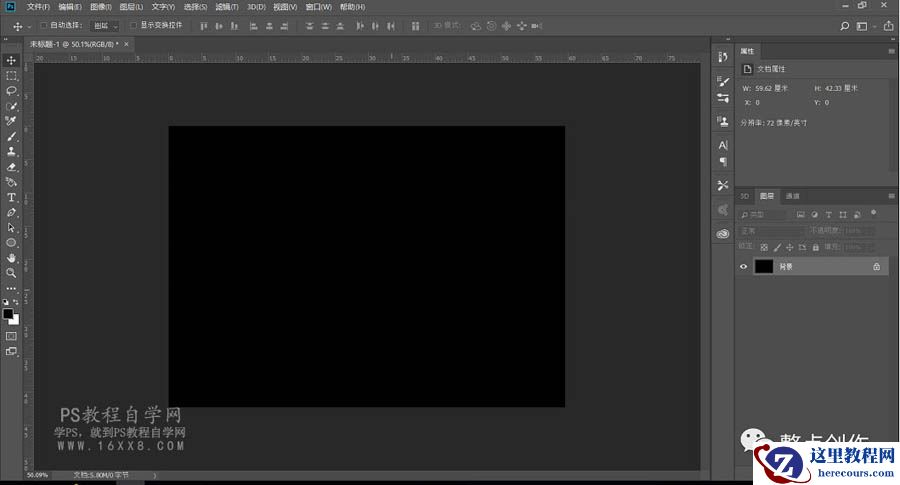Enable the 自动选择 checkbox
This screenshot has width=900, height=485.
[44, 25]
